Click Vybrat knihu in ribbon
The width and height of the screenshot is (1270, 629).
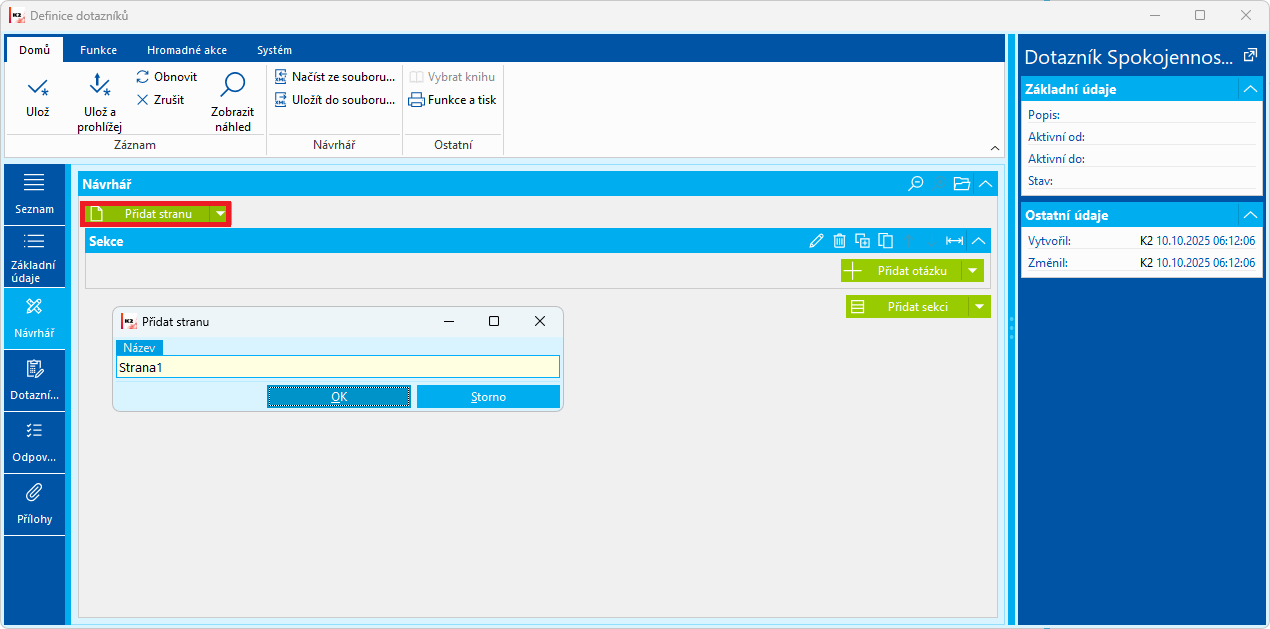click(x=452, y=77)
